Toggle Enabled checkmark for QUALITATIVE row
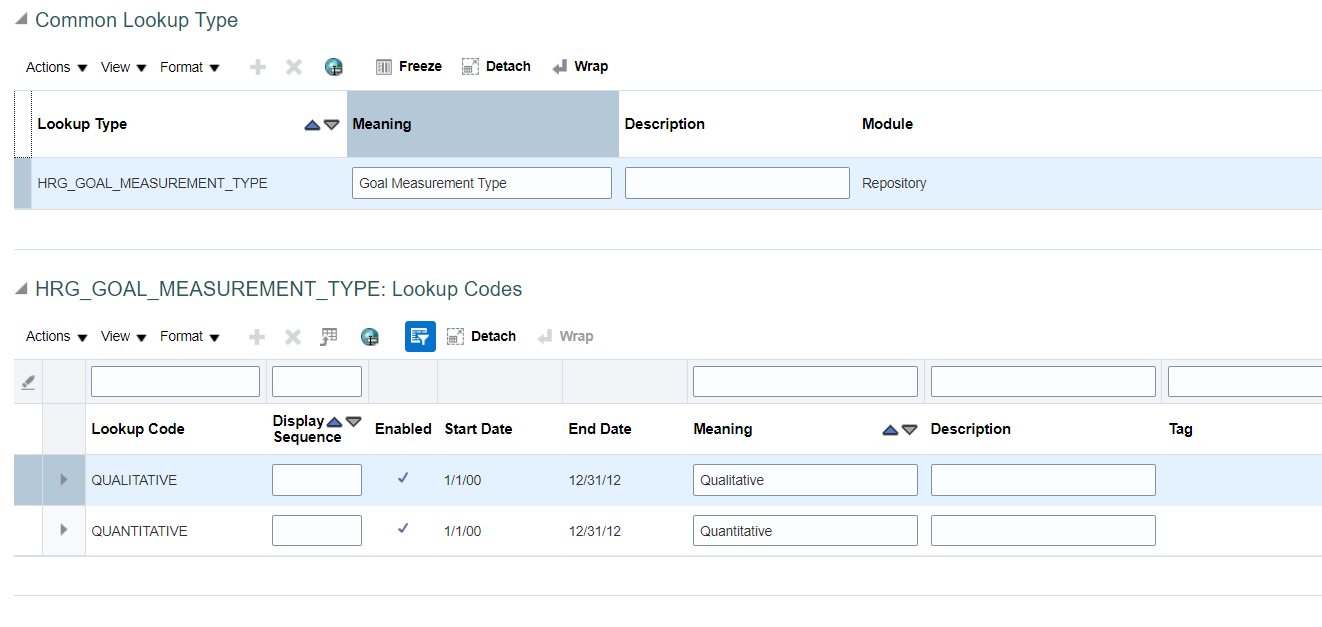This screenshot has height=627, width=1322. [402, 479]
